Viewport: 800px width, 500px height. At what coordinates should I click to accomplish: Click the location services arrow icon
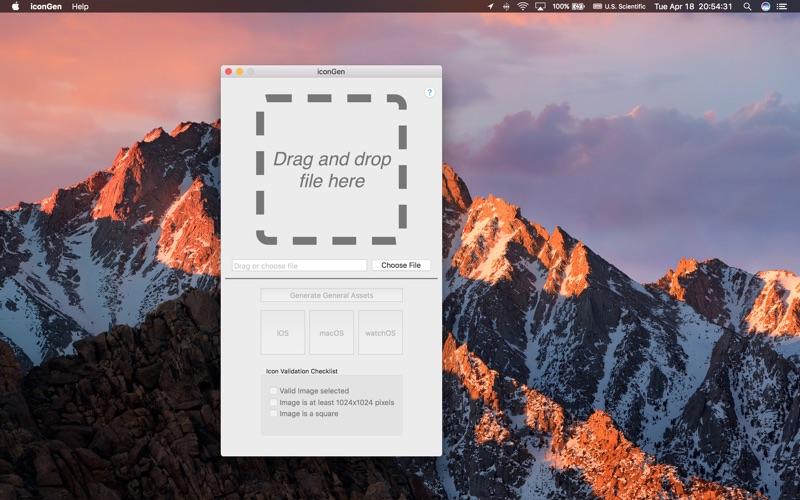(x=490, y=6)
